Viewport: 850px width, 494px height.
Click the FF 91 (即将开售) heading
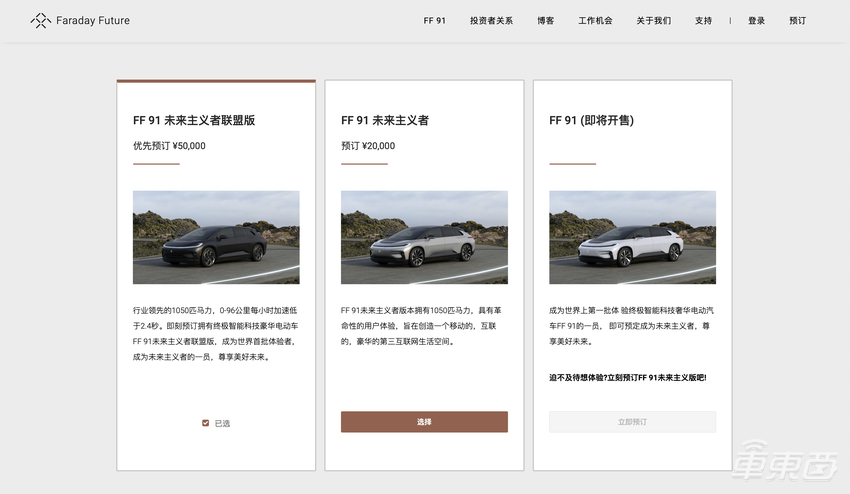tap(591, 120)
